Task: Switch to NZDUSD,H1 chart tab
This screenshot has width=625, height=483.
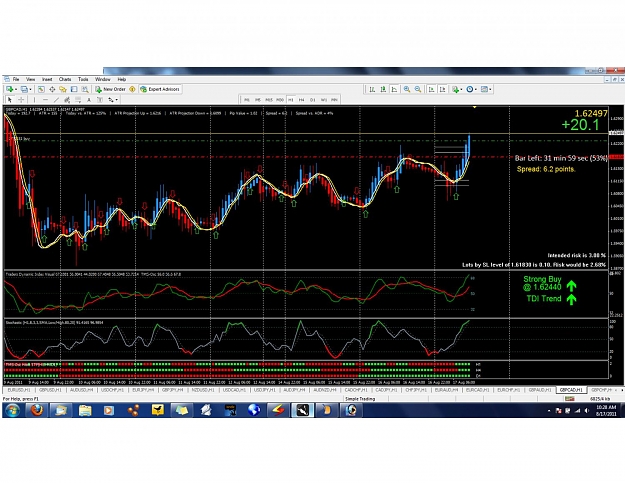Action: coord(203,390)
